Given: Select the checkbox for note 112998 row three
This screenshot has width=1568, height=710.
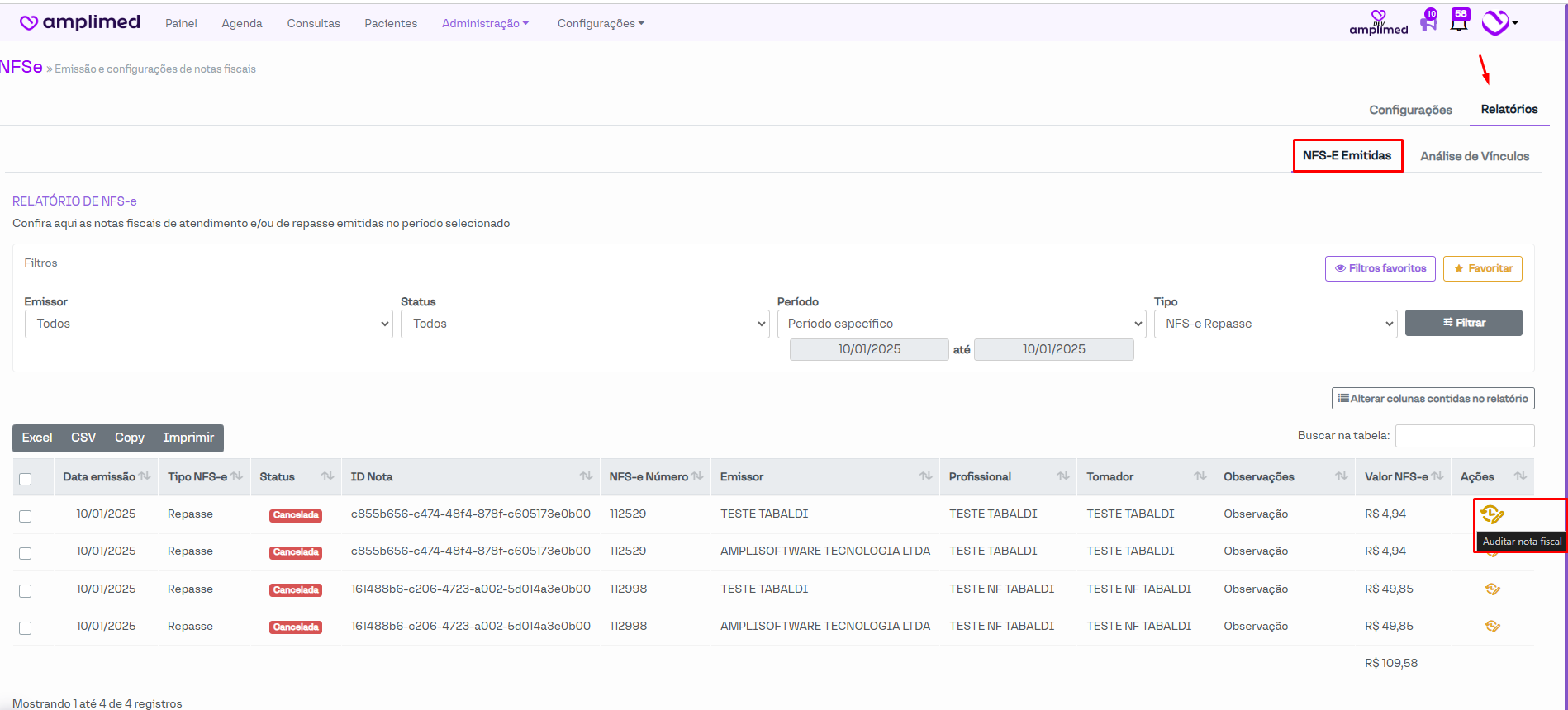Looking at the screenshot, I should [26, 591].
